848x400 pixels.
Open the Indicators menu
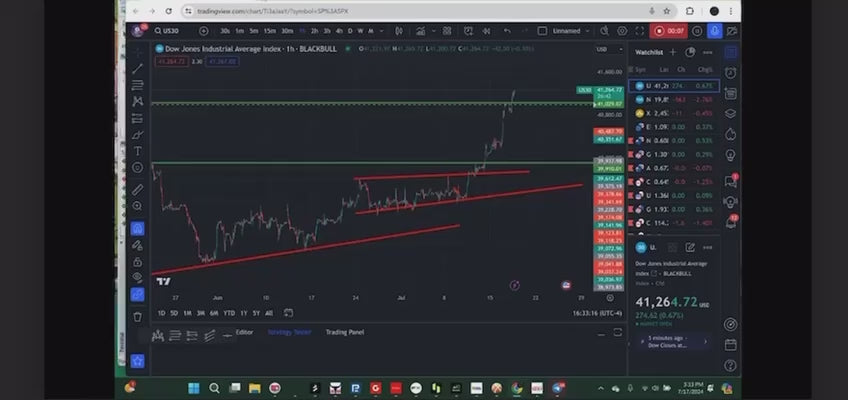[420, 31]
